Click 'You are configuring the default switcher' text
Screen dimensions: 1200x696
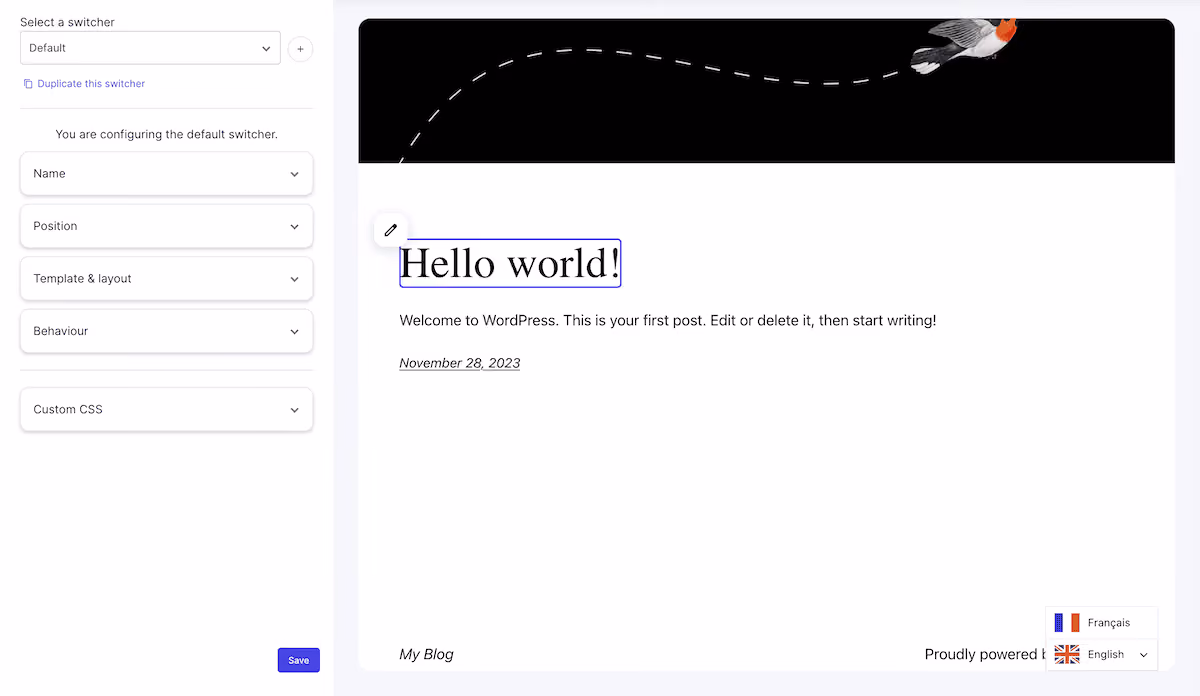166,134
